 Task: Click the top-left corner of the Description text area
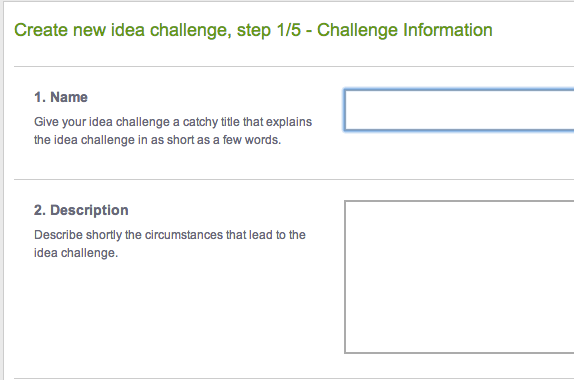(346, 202)
